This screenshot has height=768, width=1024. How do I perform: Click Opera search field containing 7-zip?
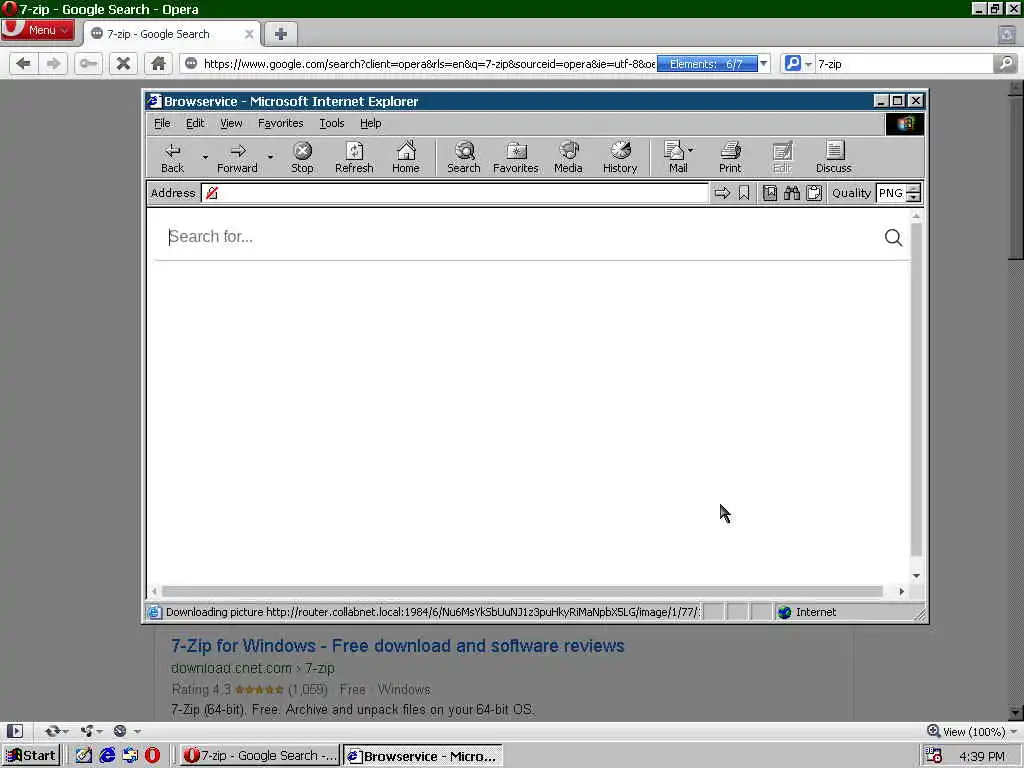pyautogui.click(x=904, y=63)
